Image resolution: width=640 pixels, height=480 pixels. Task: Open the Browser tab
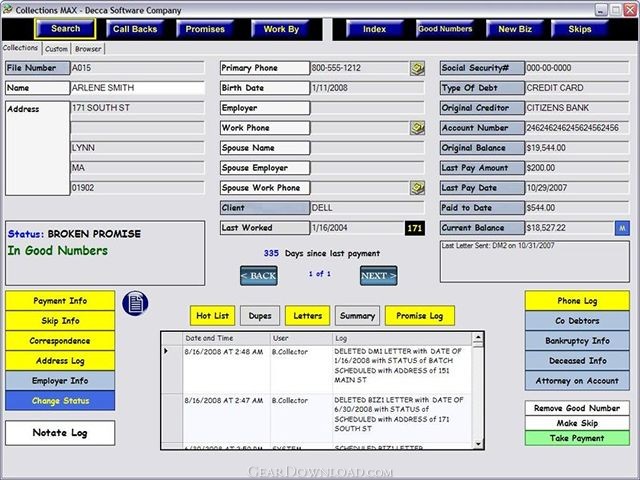pyautogui.click(x=88, y=49)
